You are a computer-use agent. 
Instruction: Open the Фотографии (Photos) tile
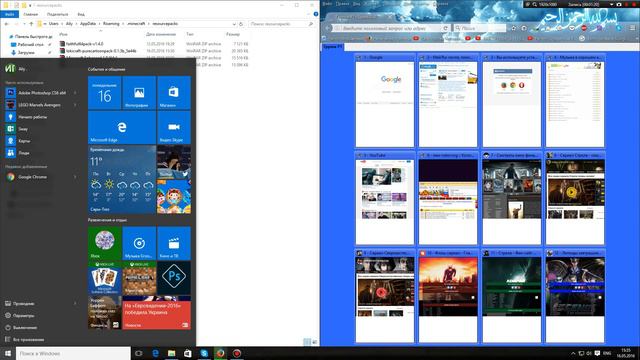139,93
